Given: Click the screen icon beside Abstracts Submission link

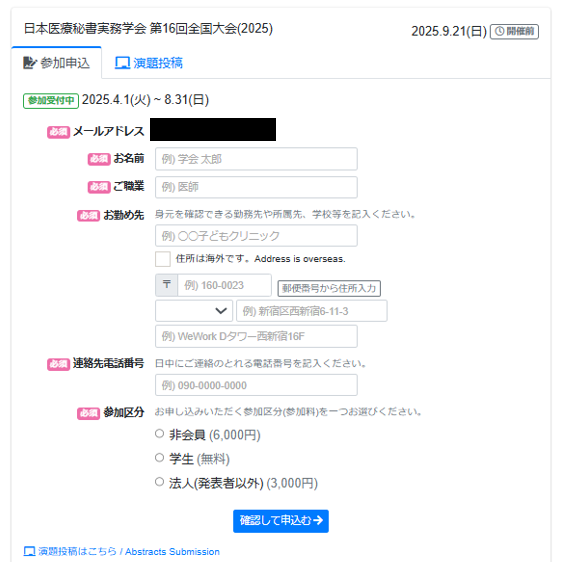Looking at the screenshot, I should point(29,551).
